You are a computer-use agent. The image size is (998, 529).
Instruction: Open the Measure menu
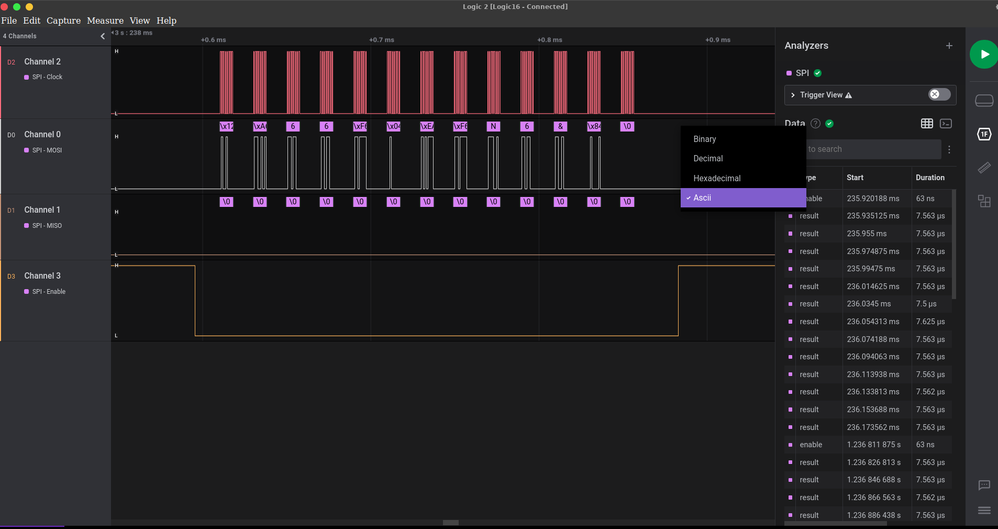tap(105, 20)
